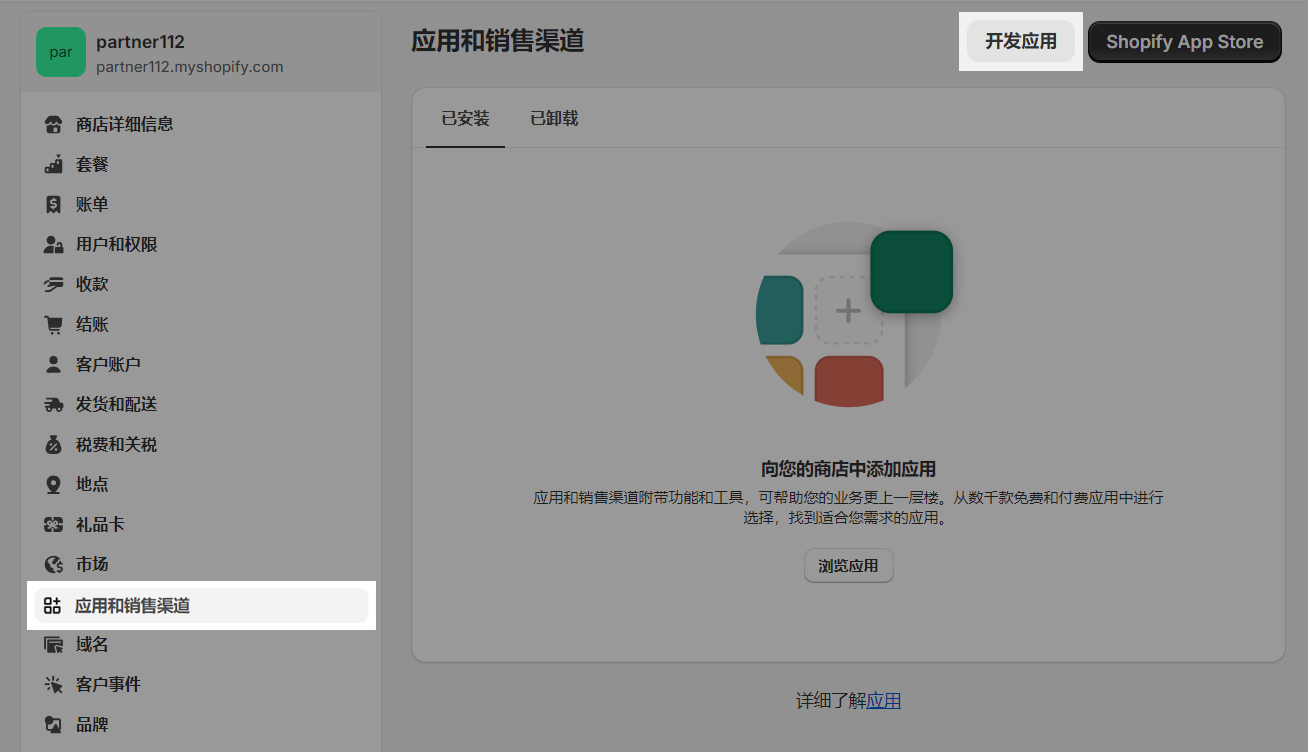The width and height of the screenshot is (1308, 752).
Task: Click the 礼品卡 gift card icon
Action: 54,524
